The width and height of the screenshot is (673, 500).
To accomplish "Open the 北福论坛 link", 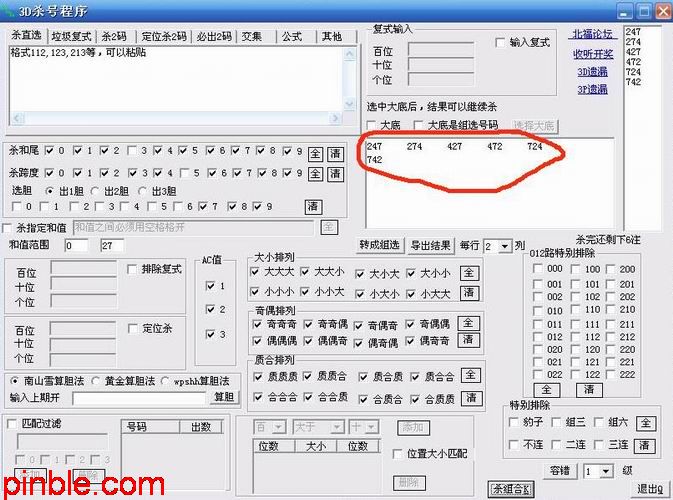I will coord(591,34).
